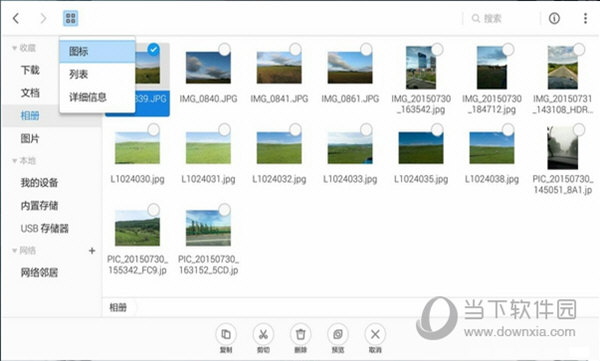Image resolution: width=600 pixels, height=361 pixels.
Task: Open 我的设备 in the sidebar
Action: 39,183
